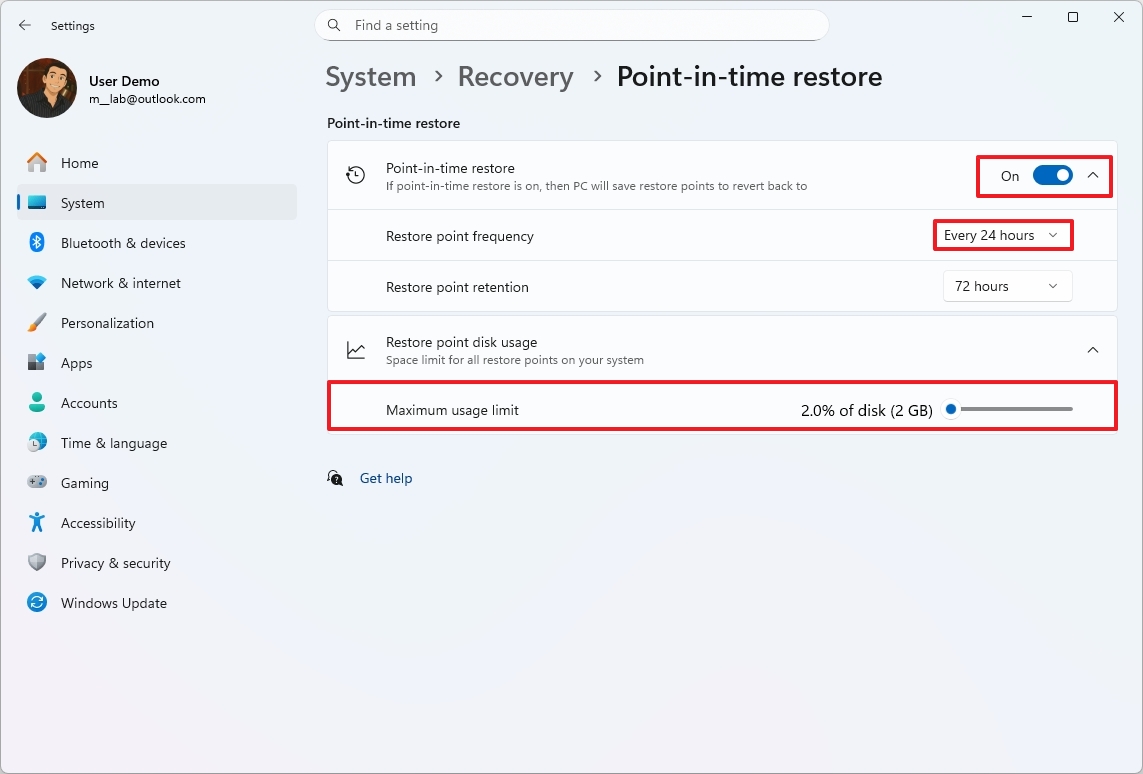Open Bluetooth & devices settings icon
The height and width of the screenshot is (774, 1143).
coord(37,243)
